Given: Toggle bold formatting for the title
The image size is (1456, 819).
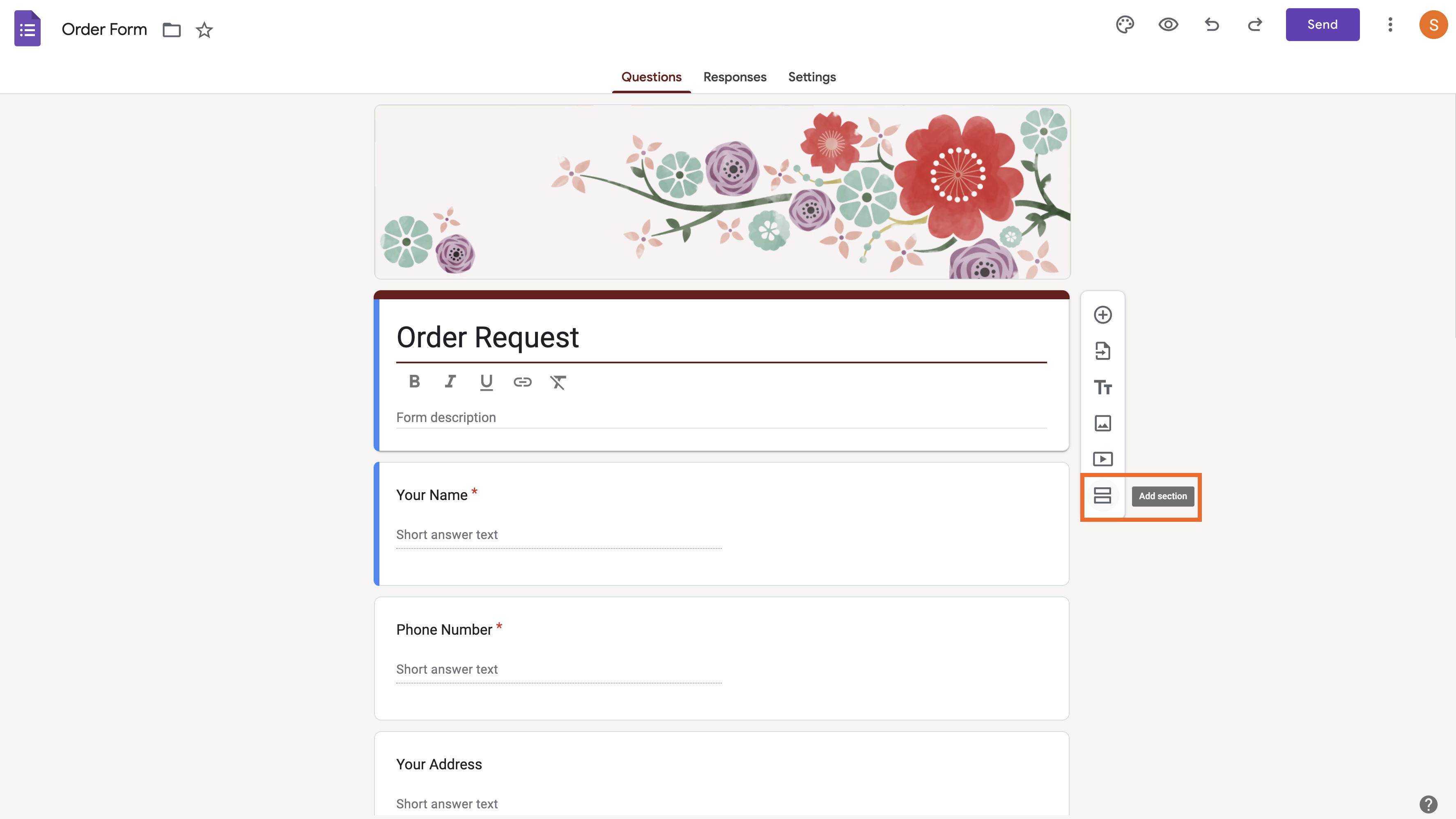Looking at the screenshot, I should pyautogui.click(x=414, y=382).
